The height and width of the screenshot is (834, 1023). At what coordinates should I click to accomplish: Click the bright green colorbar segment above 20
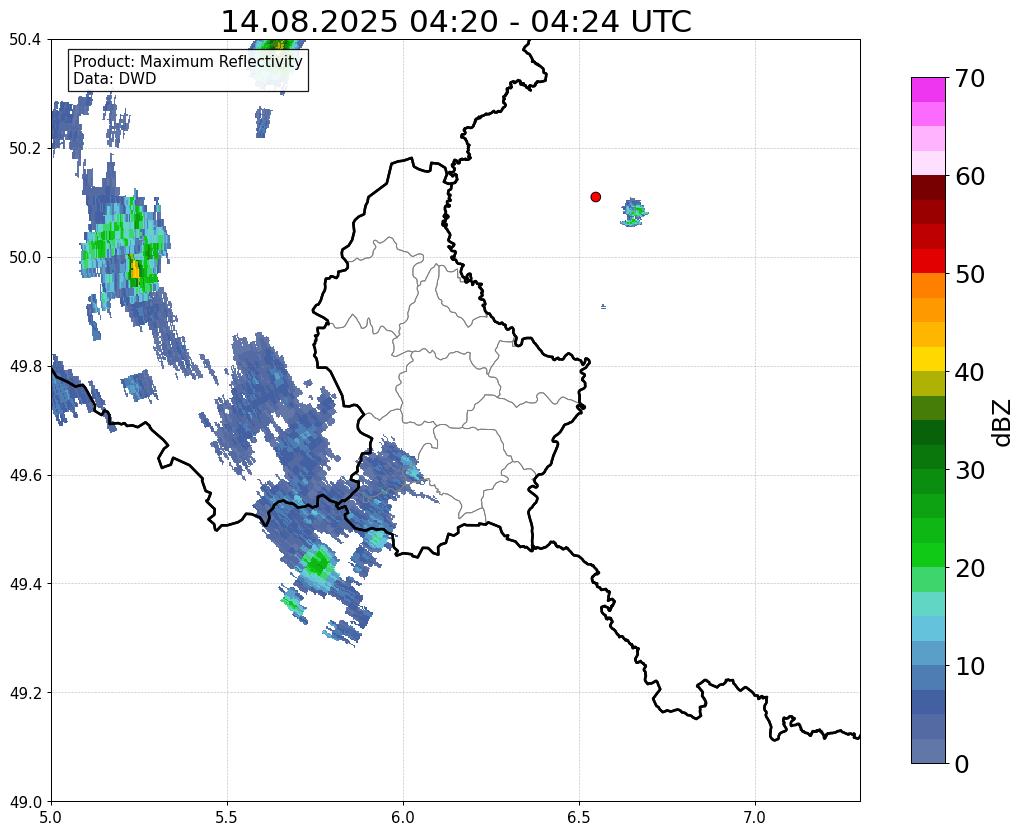928,555
